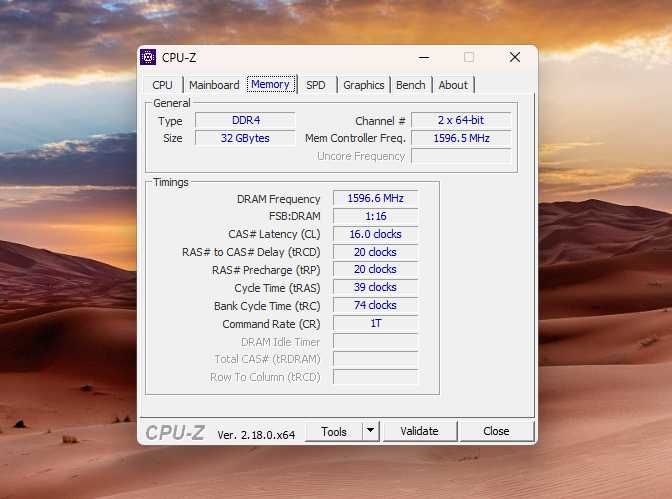This screenshot has height=499, width=672.
Task: Click the Close button at bottom
Action: [496, 431]
